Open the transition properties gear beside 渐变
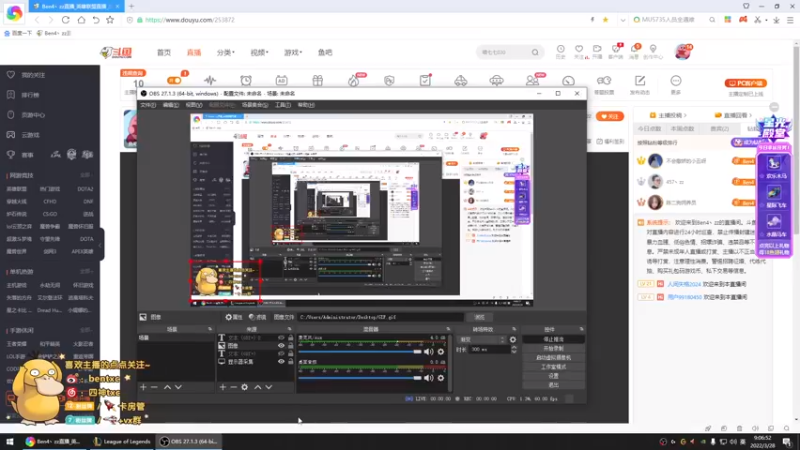 click(513, 340)
